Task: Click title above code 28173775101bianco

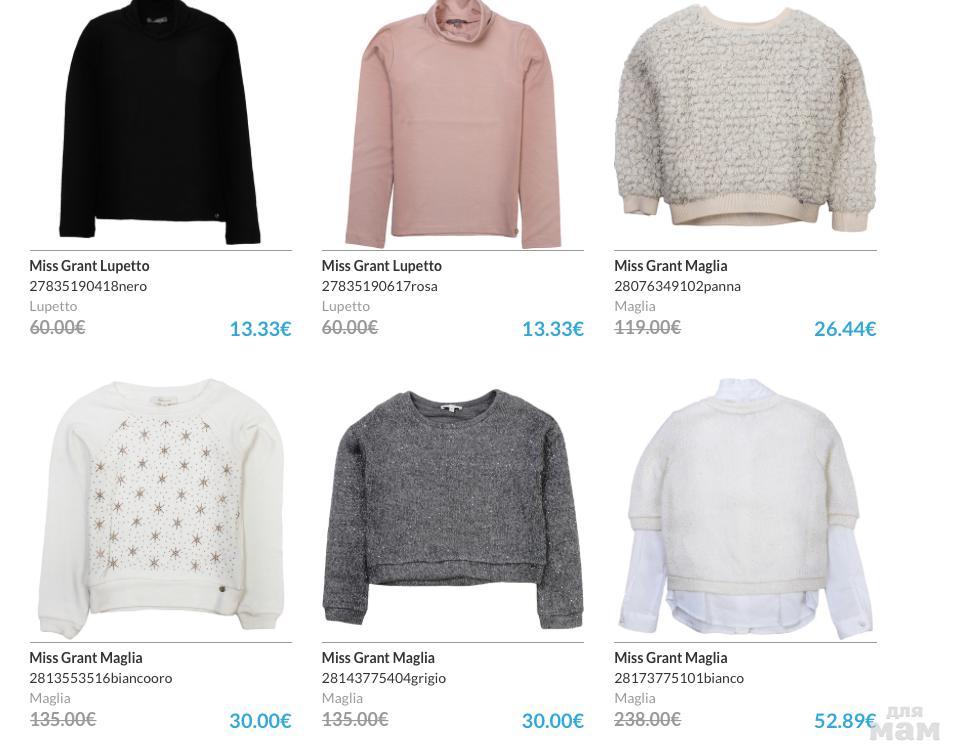Action: pyautogui.click(x=671, y=658)
